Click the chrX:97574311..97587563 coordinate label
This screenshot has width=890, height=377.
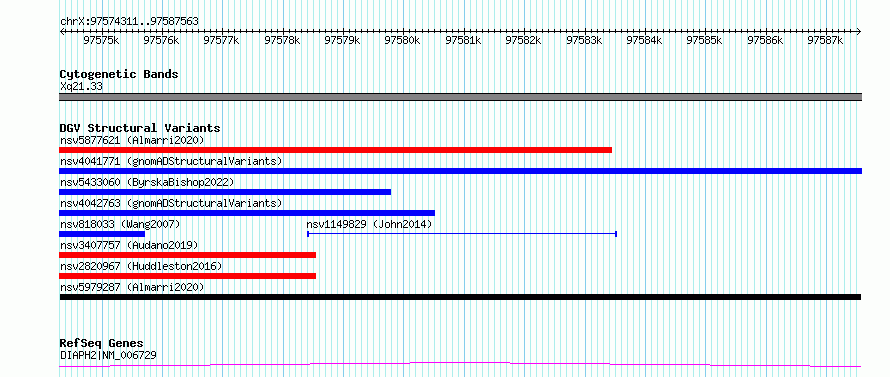129,22
